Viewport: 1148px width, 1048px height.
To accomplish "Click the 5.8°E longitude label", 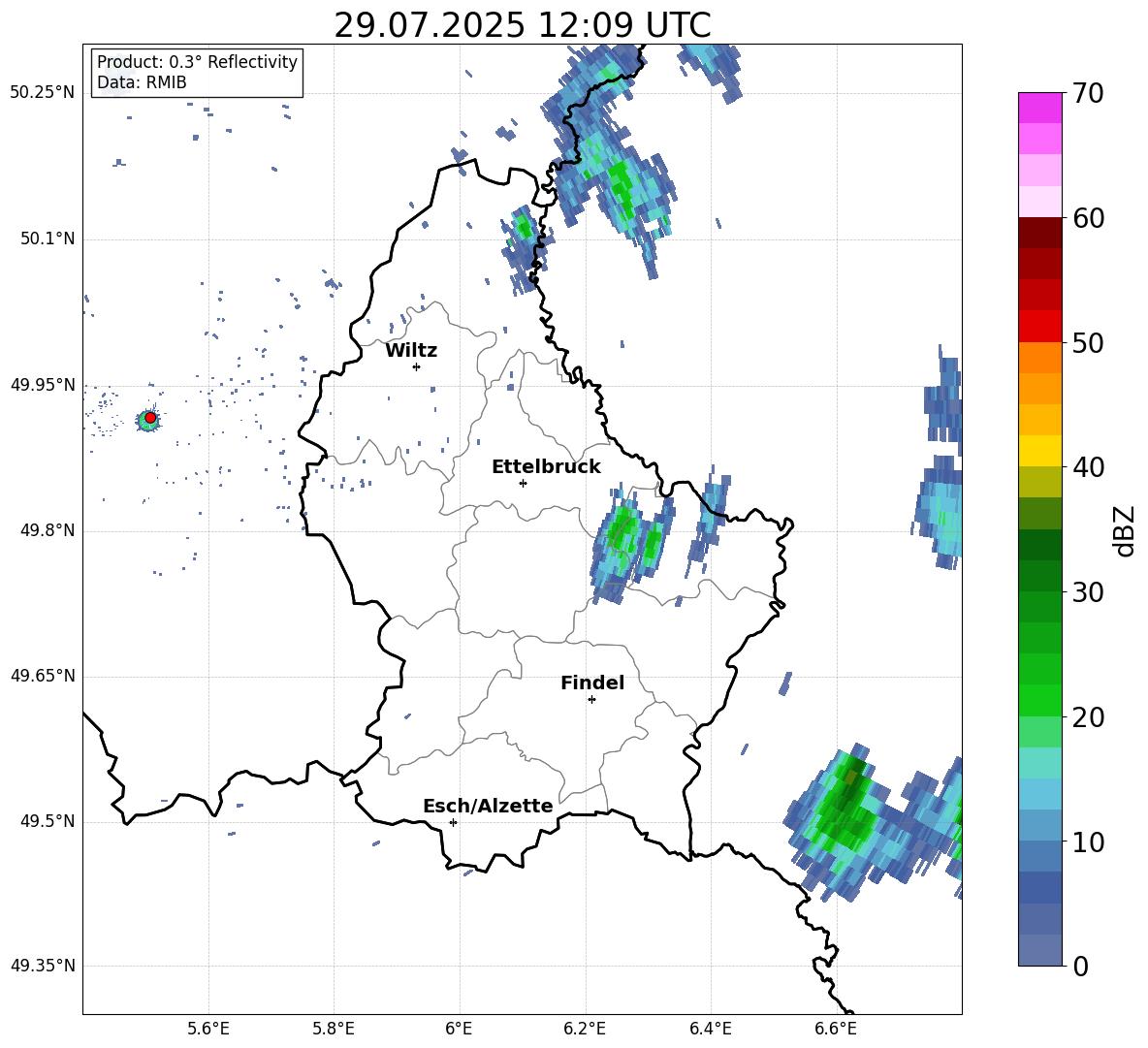I will tap(334, 1029).
